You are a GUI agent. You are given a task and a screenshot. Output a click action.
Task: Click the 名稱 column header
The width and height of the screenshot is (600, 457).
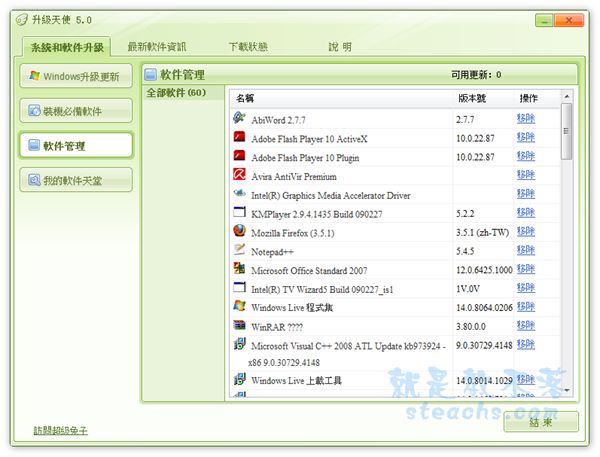pos(341,98)
